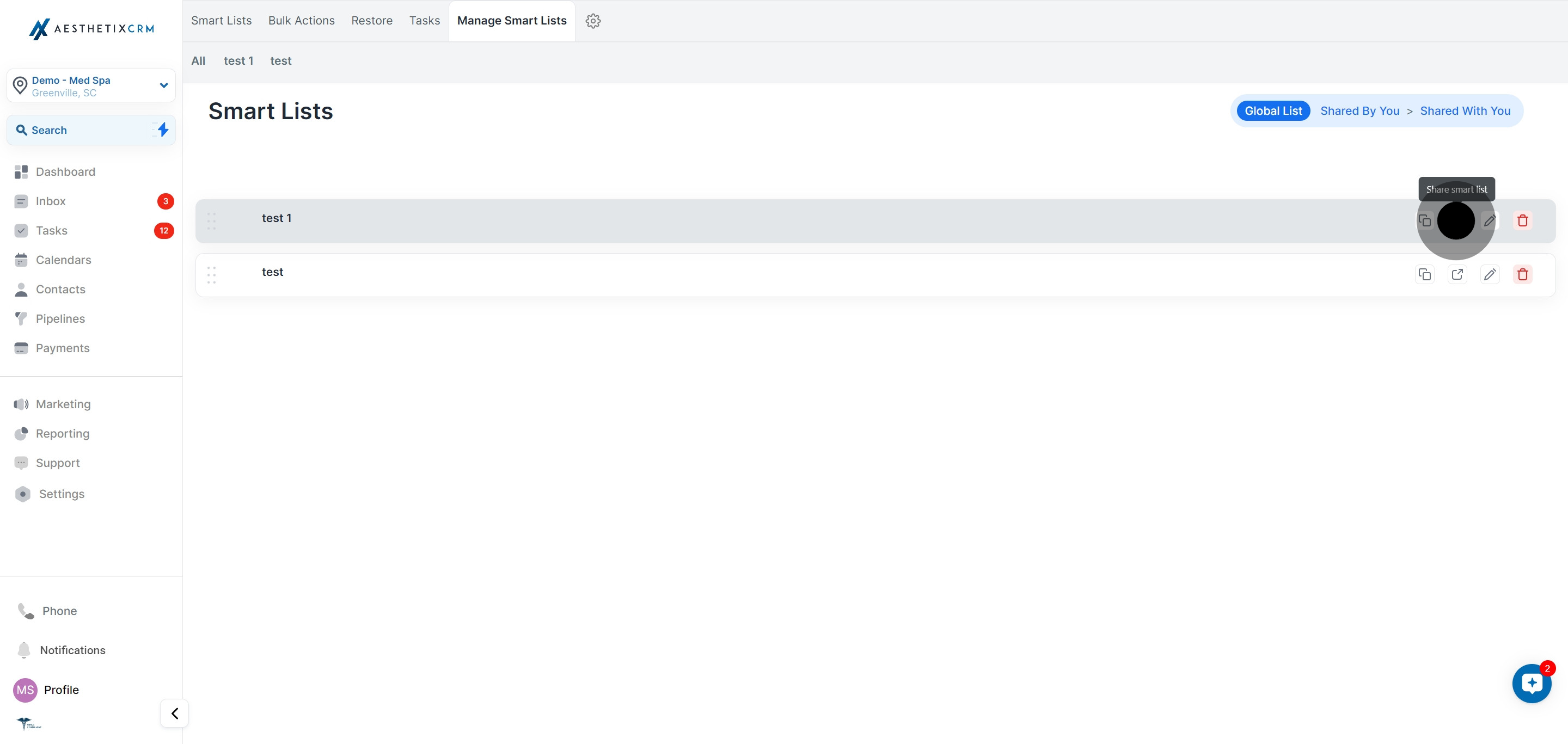The width and height of the screenshot is (1568, 744).
Task: Duplicate the 'test' smart list
Action: click(x=1424, y=274)
